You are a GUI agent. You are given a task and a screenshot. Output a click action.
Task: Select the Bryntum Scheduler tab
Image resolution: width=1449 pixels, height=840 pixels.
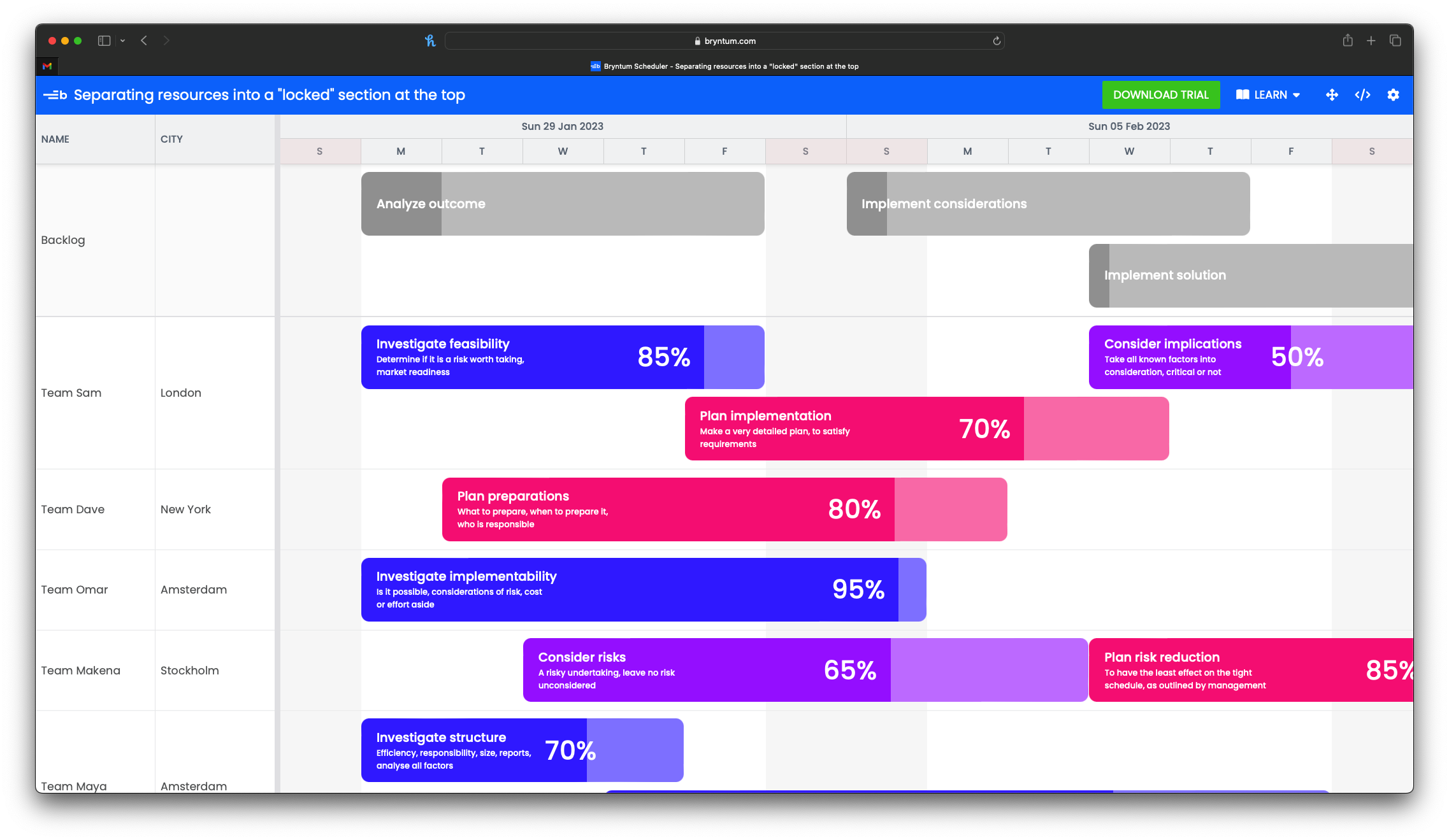[x=724, y=66]
